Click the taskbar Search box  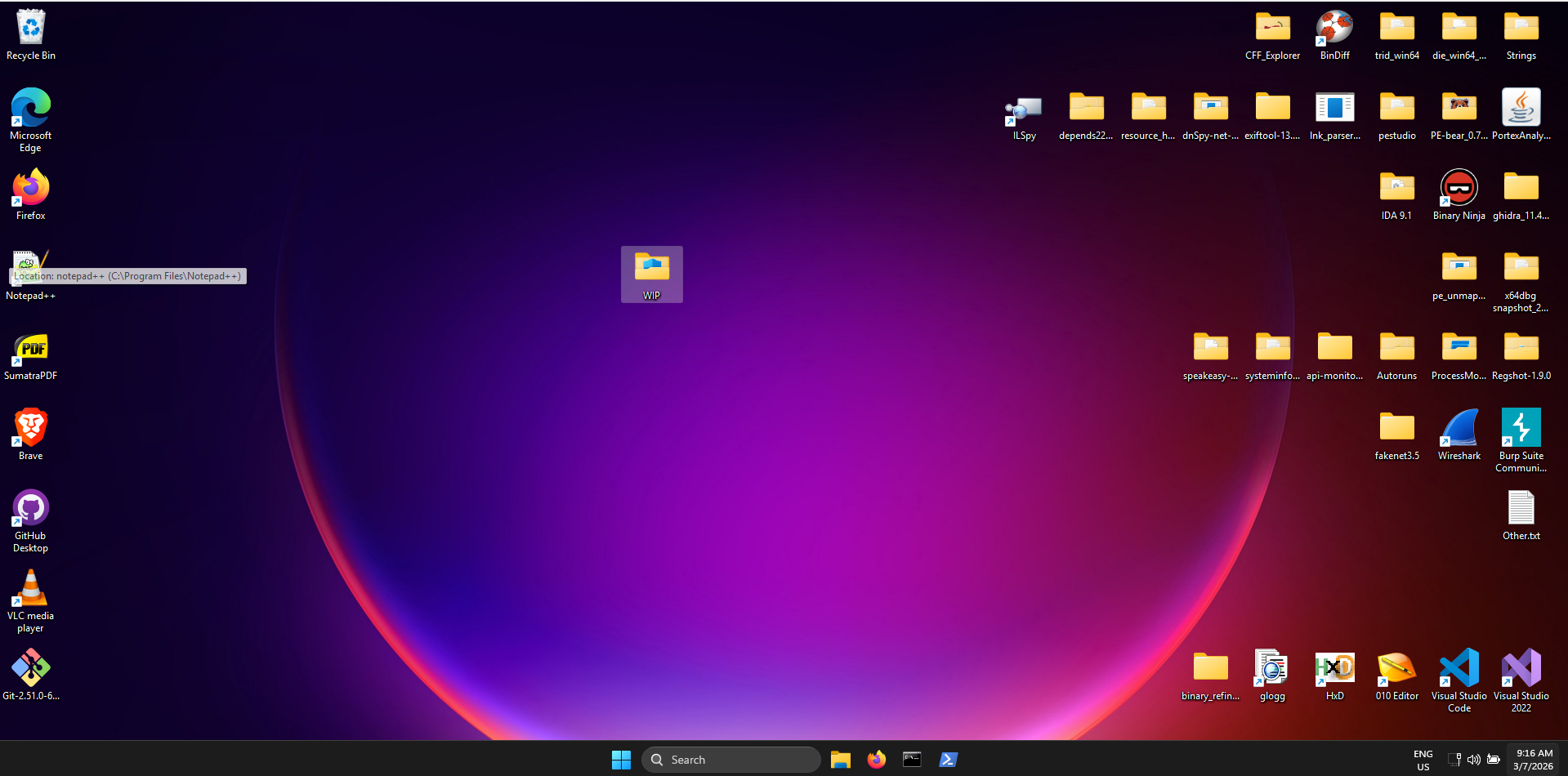731,760
